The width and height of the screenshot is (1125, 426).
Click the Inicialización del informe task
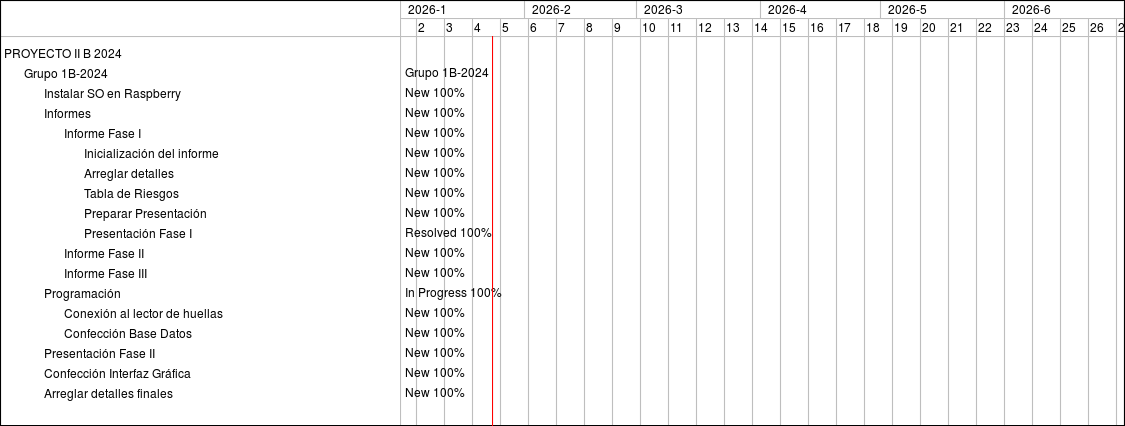click(x=151, y=154)
